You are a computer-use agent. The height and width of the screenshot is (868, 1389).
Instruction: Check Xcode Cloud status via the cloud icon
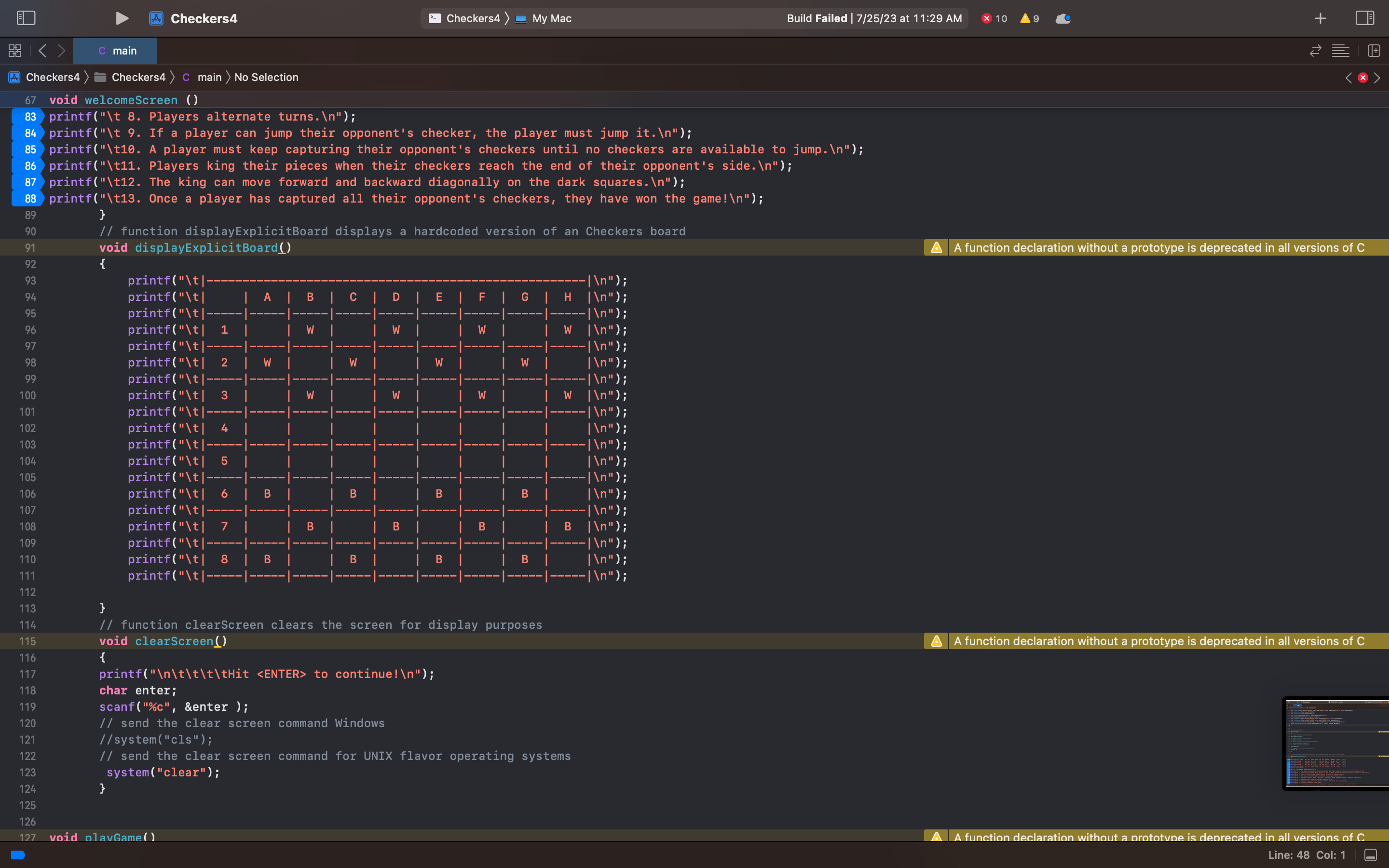tap(1063, 18)
